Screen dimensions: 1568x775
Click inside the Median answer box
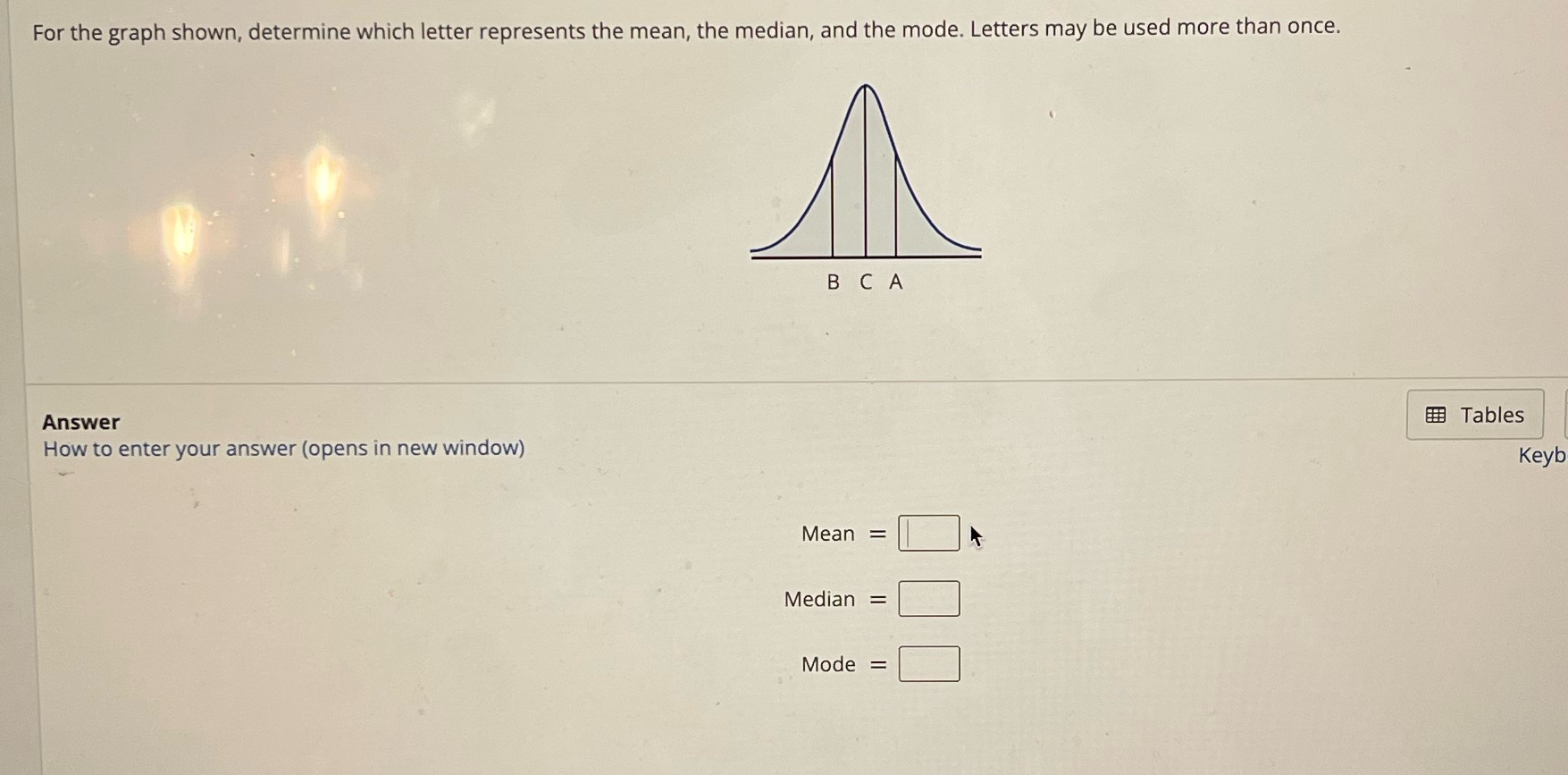coord(928,598)
